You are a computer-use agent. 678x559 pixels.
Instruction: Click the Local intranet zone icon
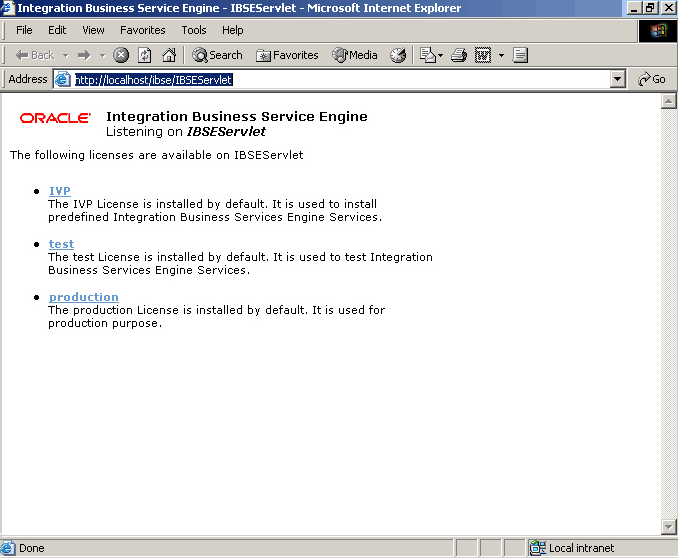coord(538,548)
